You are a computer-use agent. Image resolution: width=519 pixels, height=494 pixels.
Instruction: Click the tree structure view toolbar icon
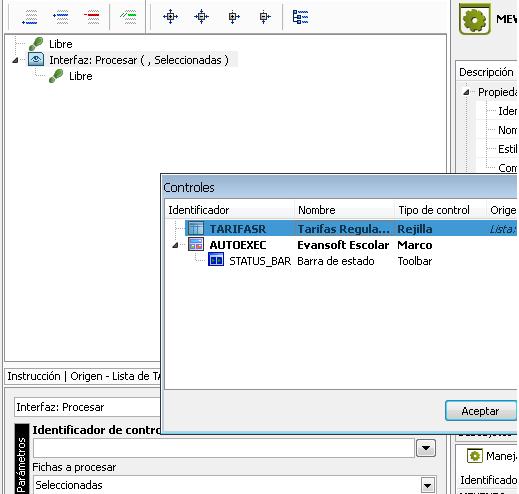tap(300, 17)
